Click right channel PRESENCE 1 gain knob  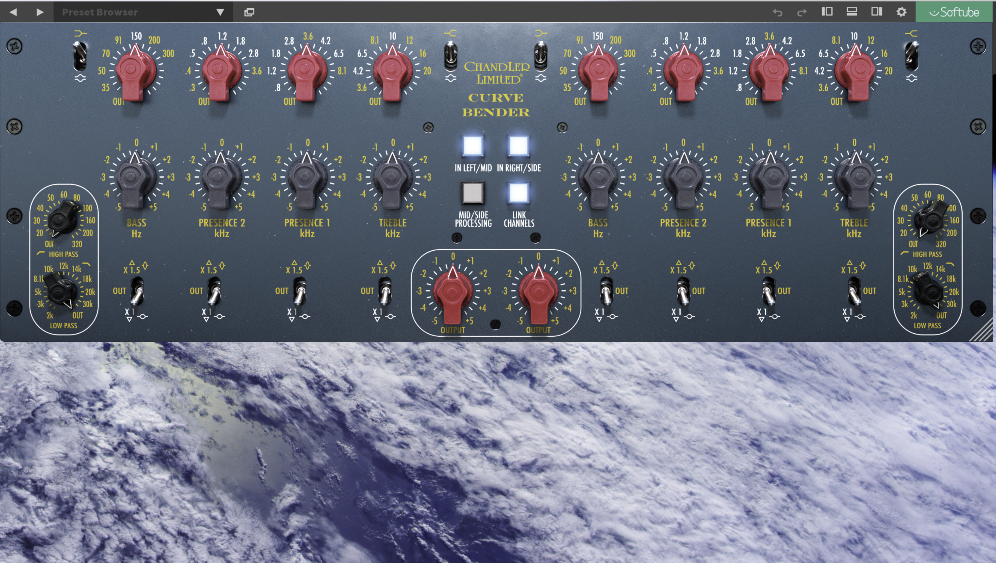(x=769, y=179)
